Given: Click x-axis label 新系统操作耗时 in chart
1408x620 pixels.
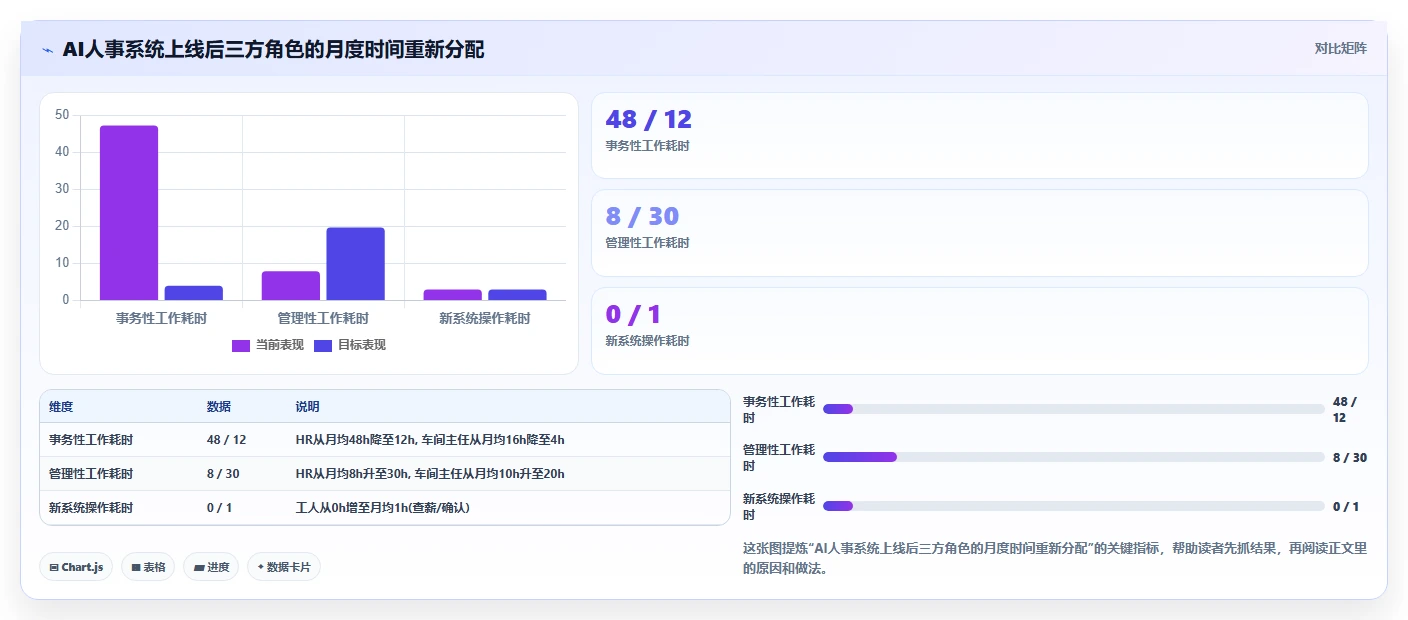Looking at the screenshot, I should [x=485, y=318].
